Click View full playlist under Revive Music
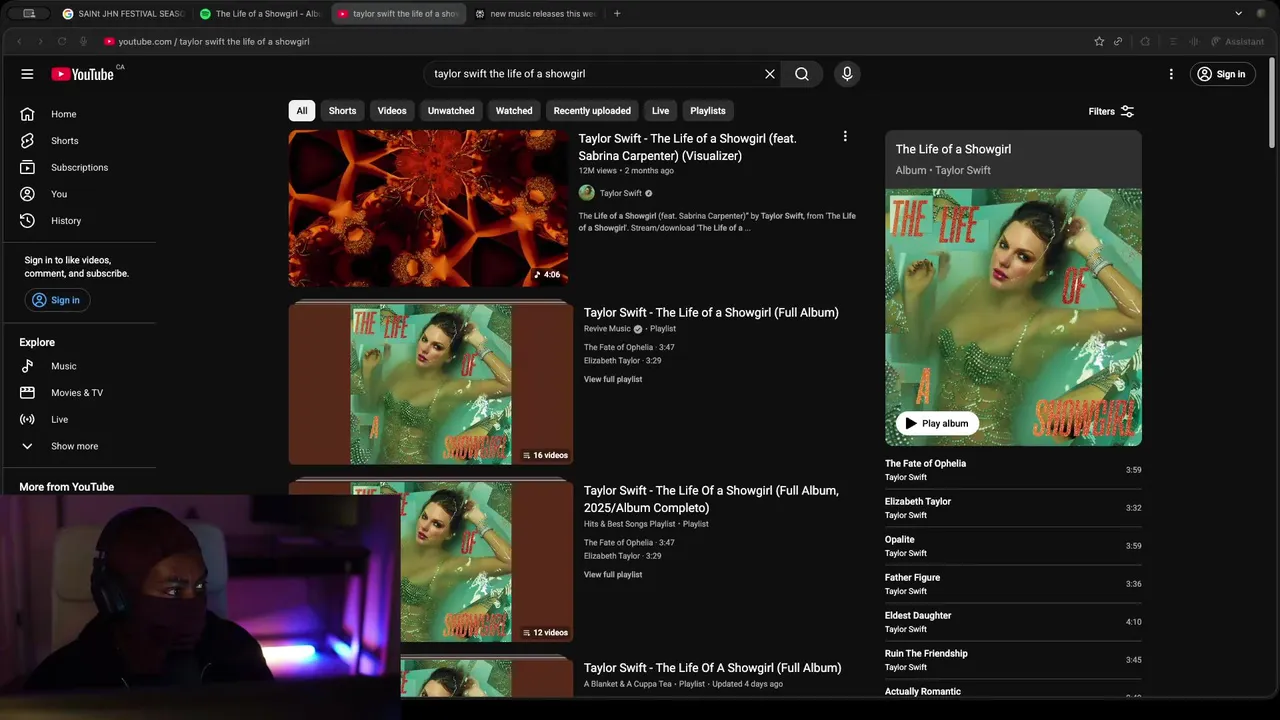Screen dimensions: 1280x720 613,379
